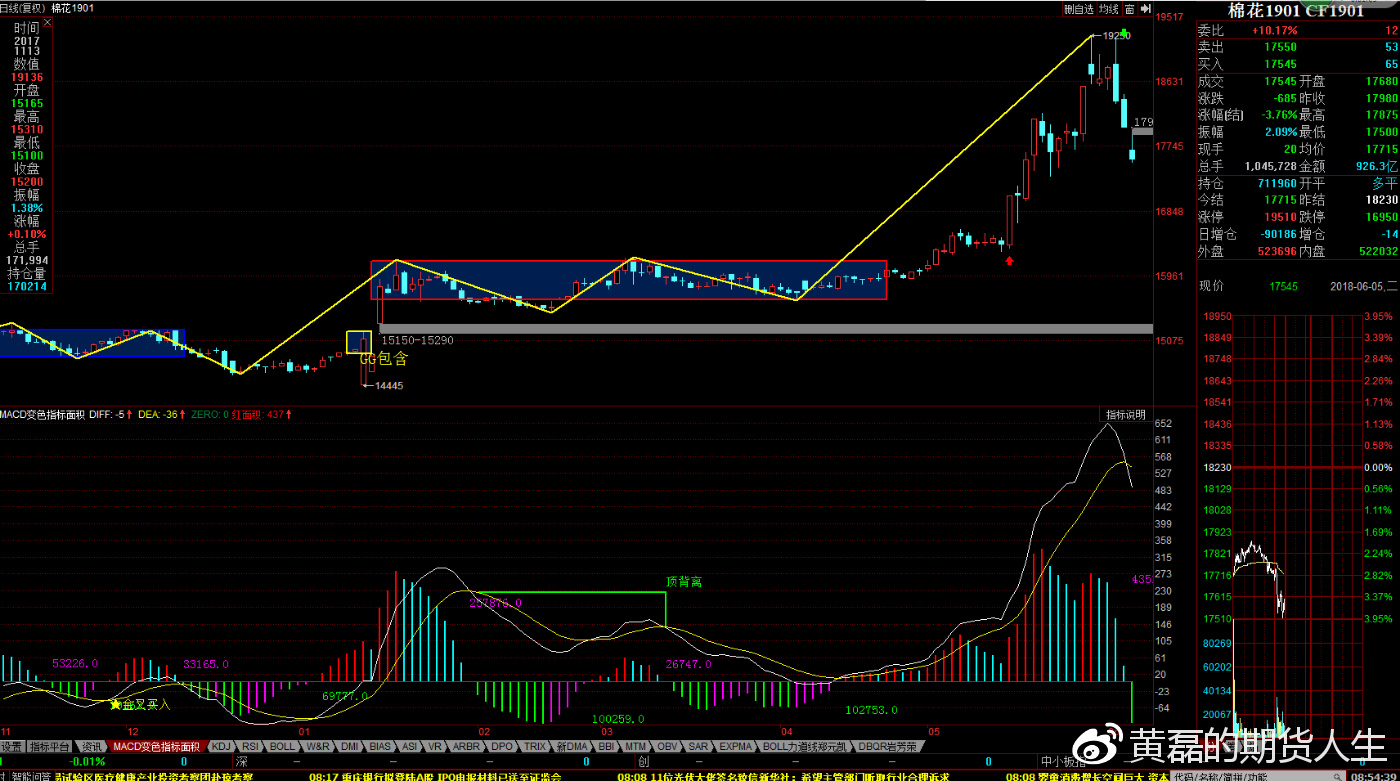Toggle the 均线 moving average display
This screenshot has height=781, width=1400.
pos(1108,9)
